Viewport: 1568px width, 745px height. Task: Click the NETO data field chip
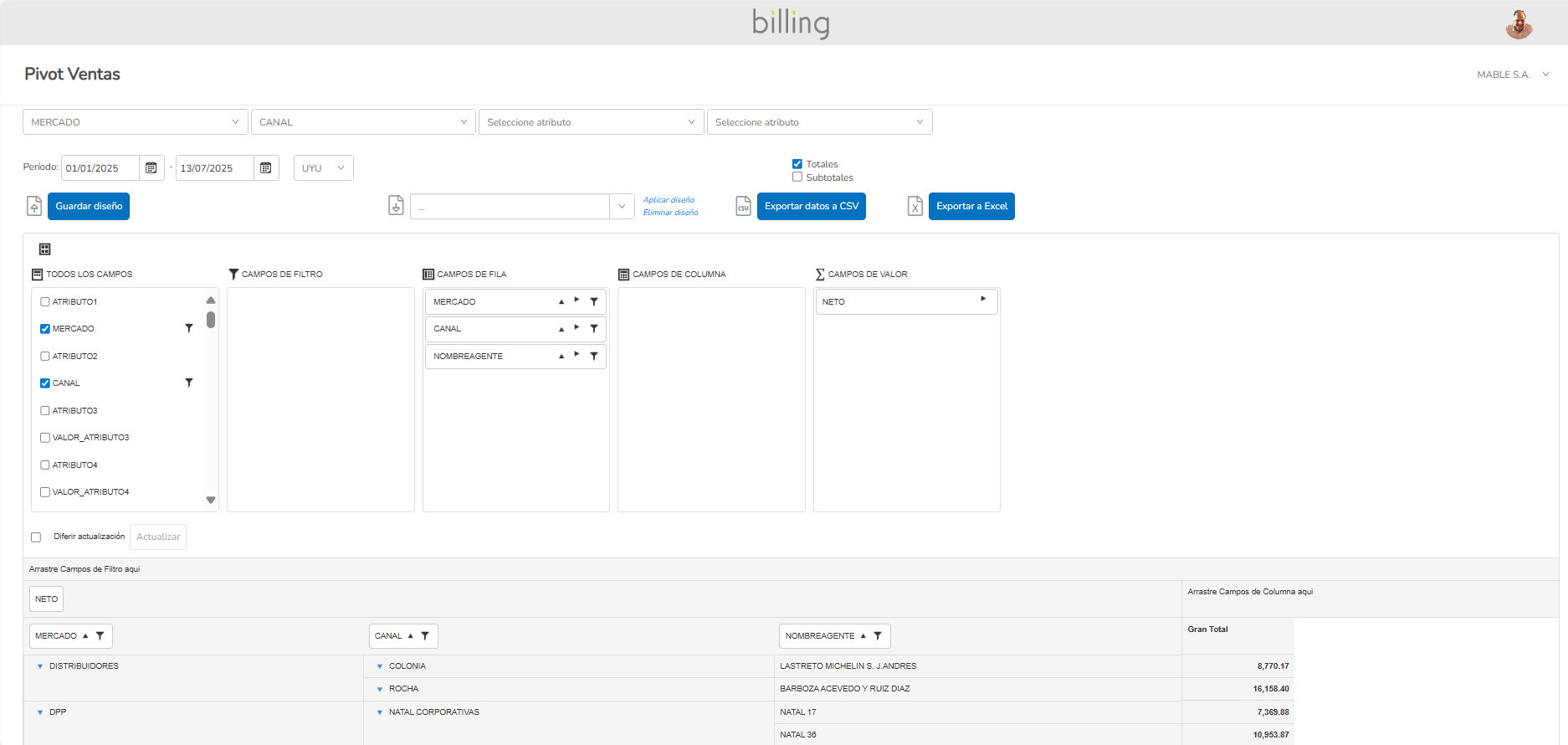pos(47,599)
